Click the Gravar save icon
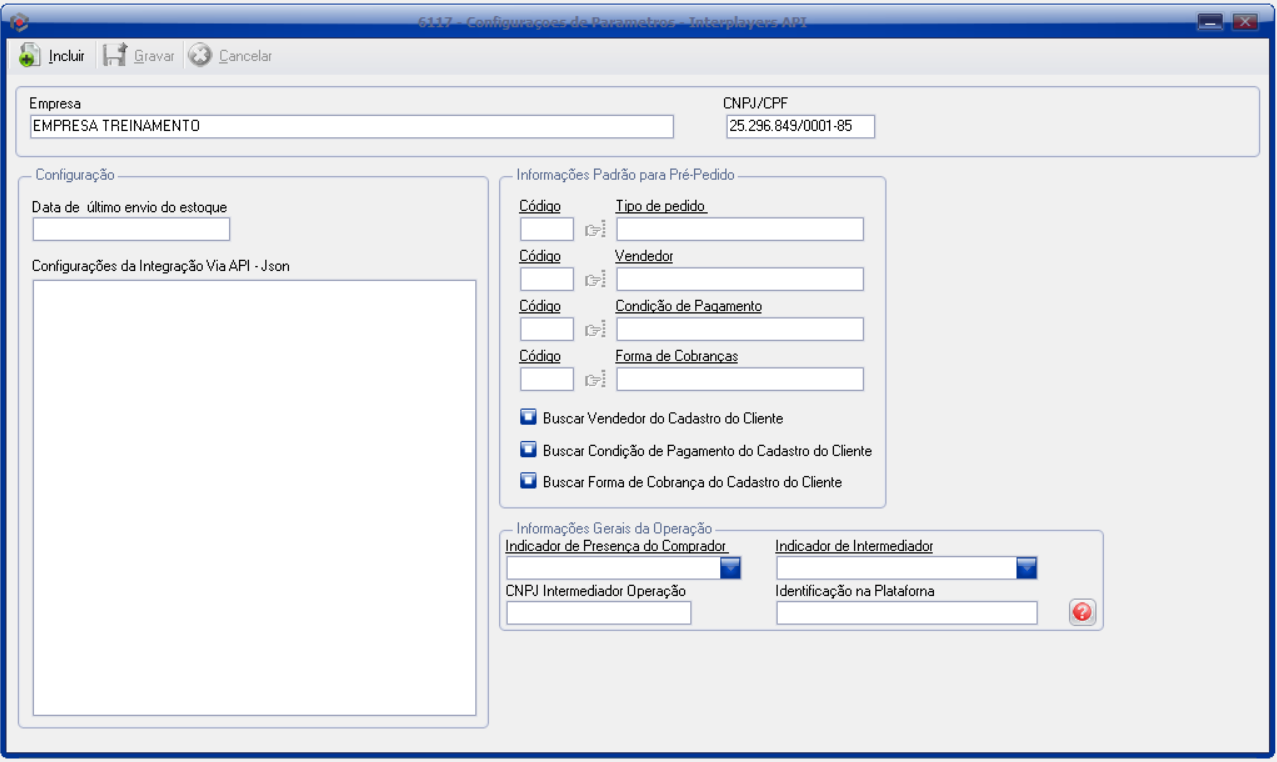Screen dimensions: 1277x762 pos(115,56)
